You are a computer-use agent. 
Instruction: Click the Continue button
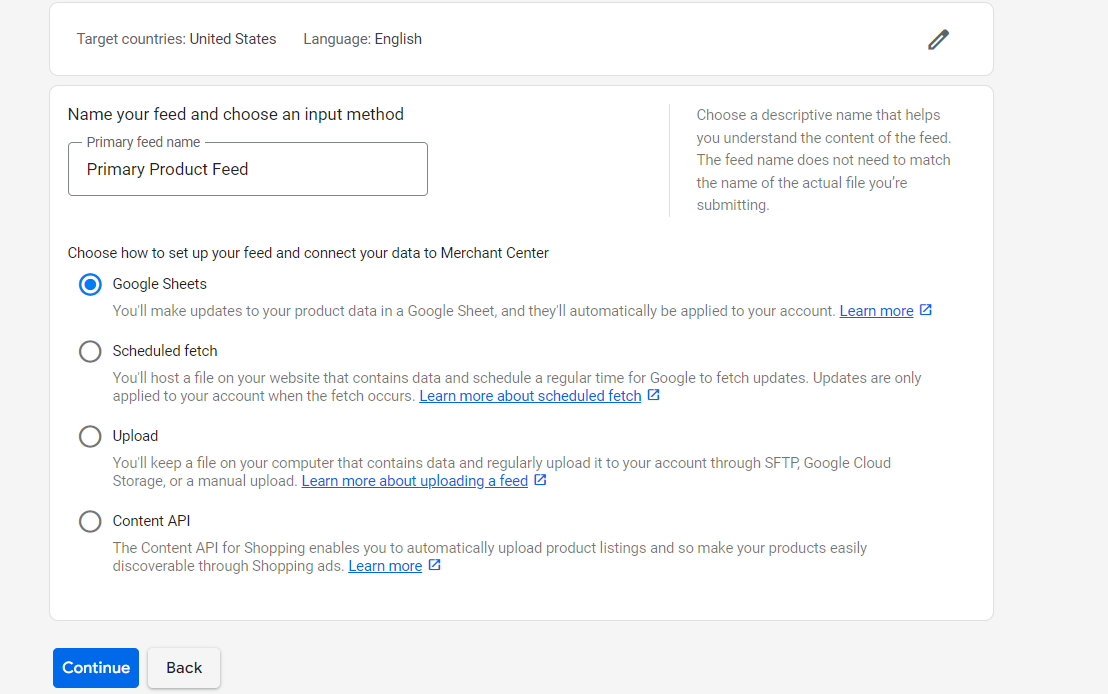(x=96, y=668)
